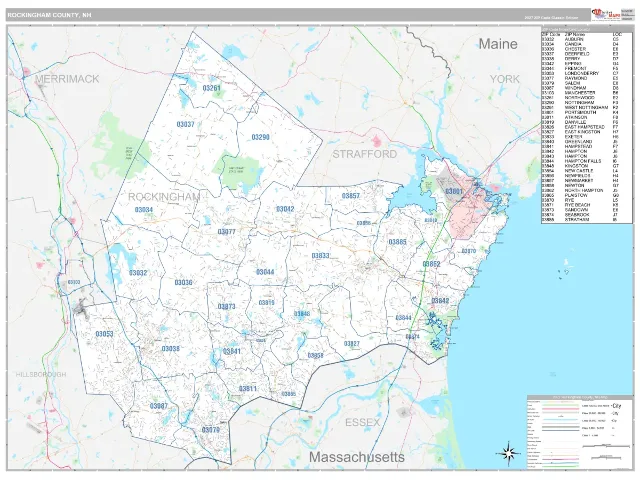Click the publisher logo in the title bar
This screenshot has height=480, width=640.
click(x=606, y=15)
